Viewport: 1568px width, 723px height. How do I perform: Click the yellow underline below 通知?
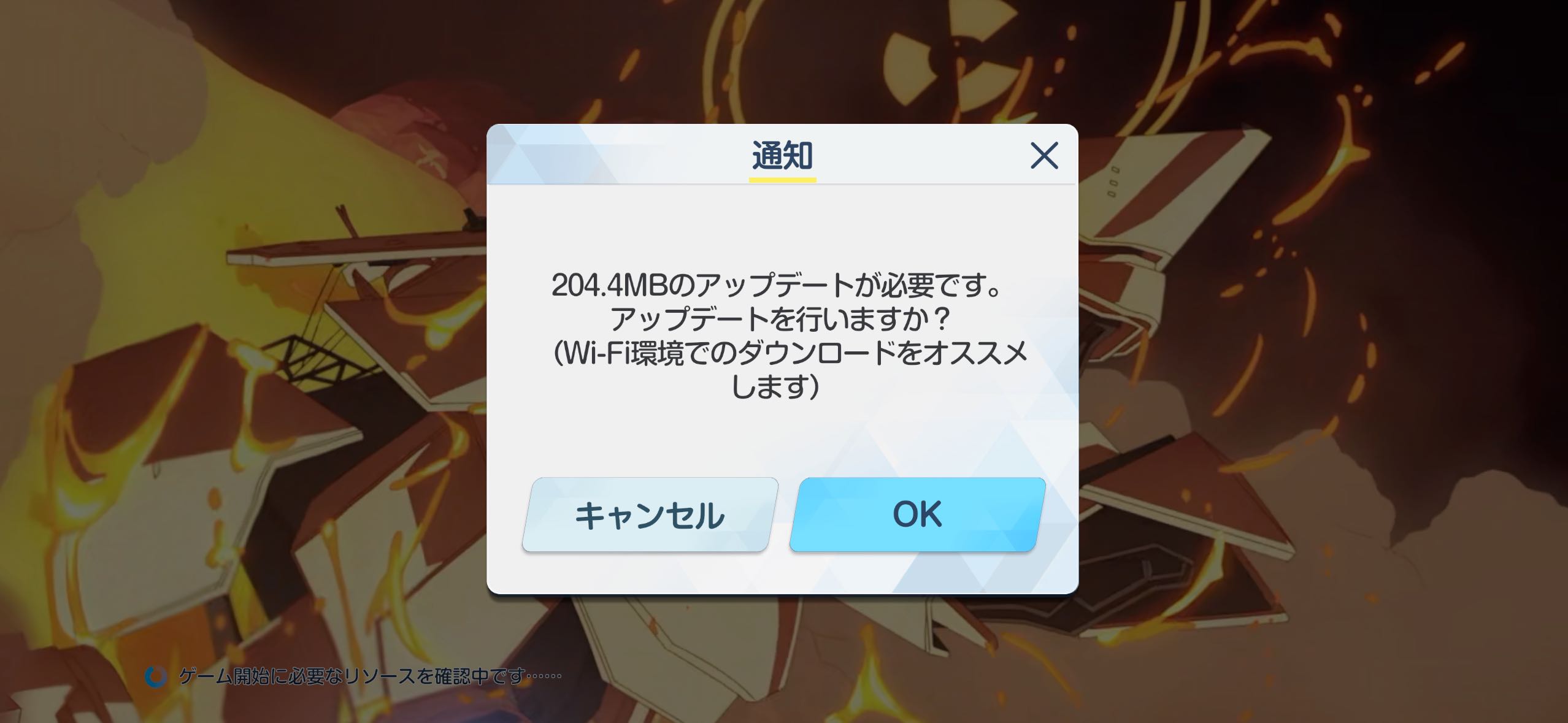783,180
